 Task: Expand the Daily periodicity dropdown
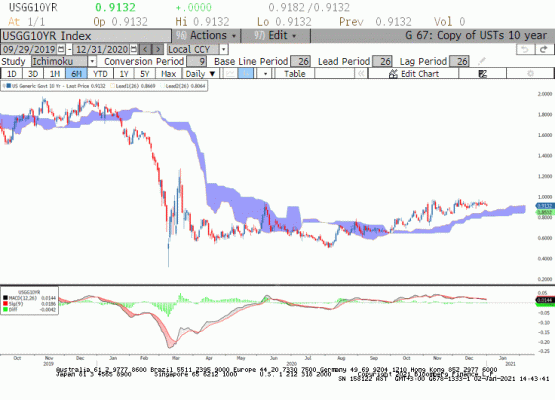click(x=201, y=74)
